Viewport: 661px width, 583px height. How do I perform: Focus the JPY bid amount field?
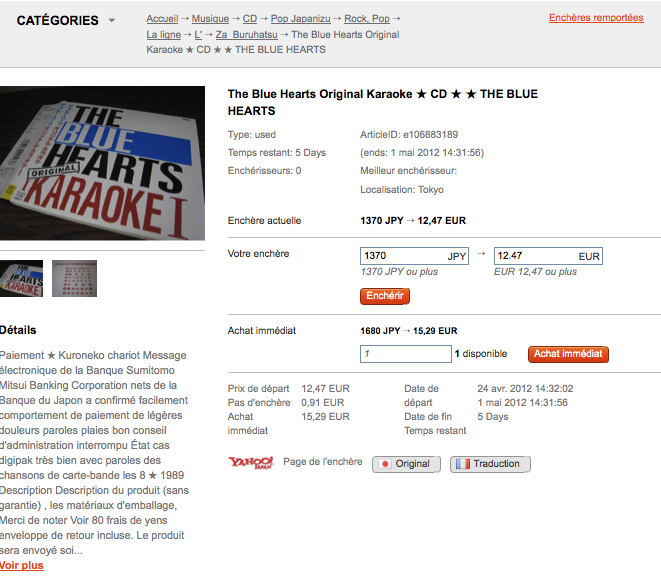click(414, 256)
